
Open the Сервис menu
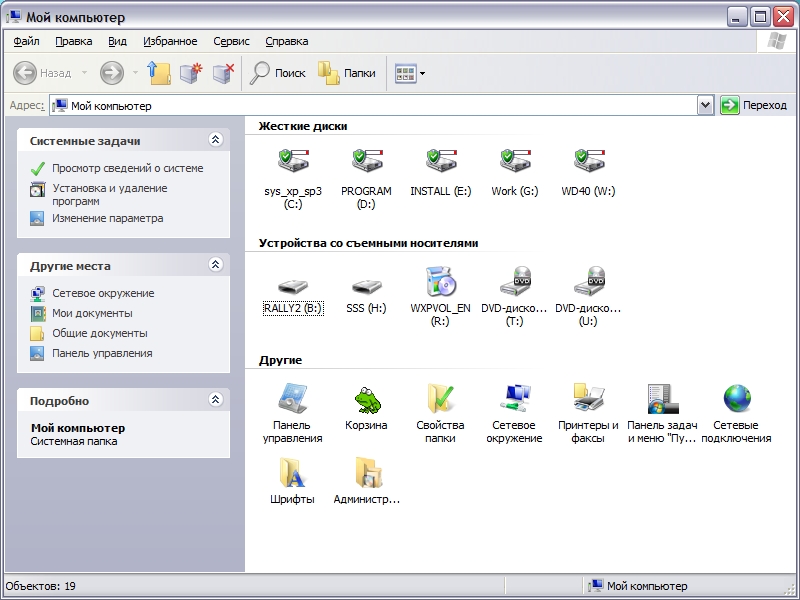point(231,41)
